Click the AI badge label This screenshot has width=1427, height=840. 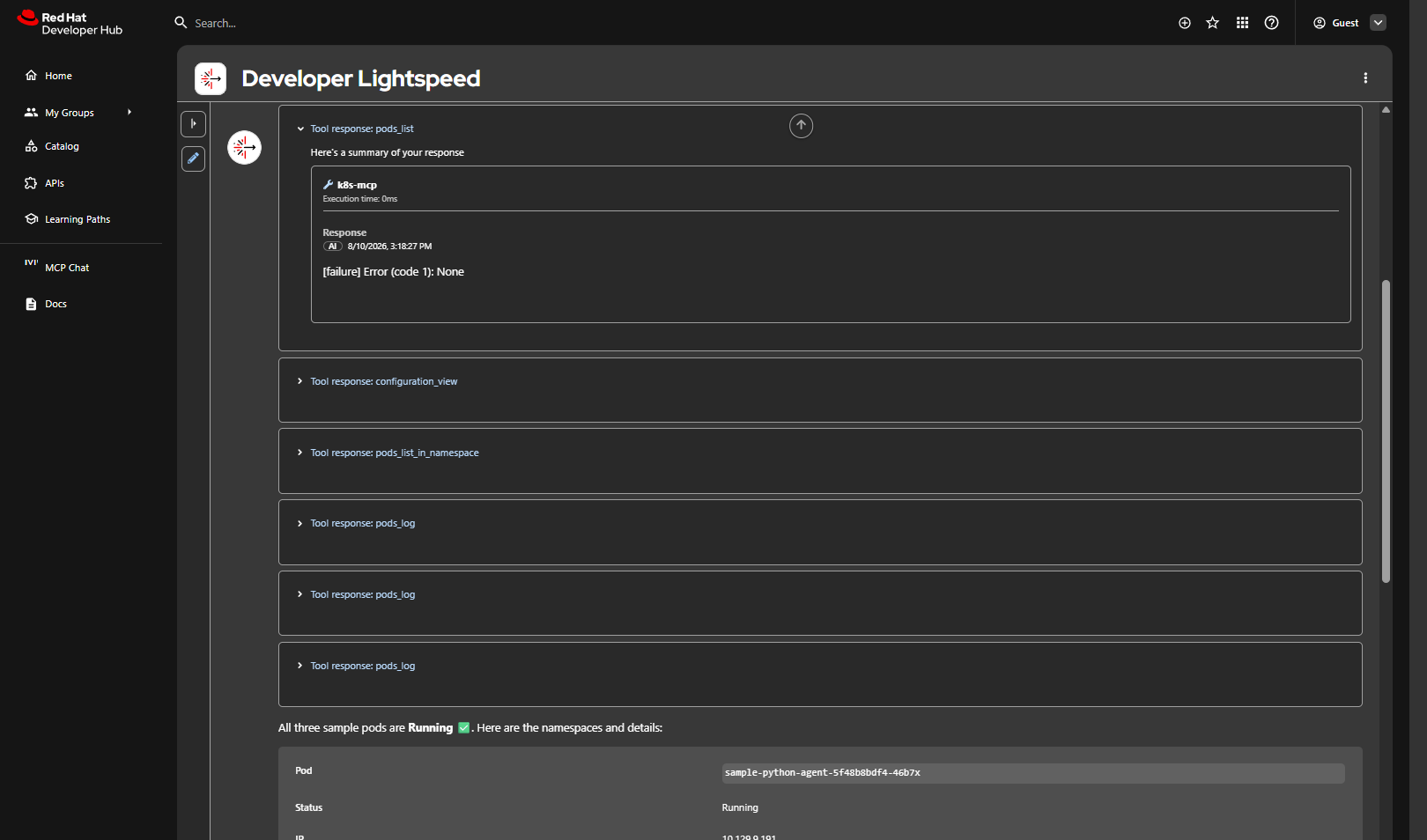click(332, 247)
